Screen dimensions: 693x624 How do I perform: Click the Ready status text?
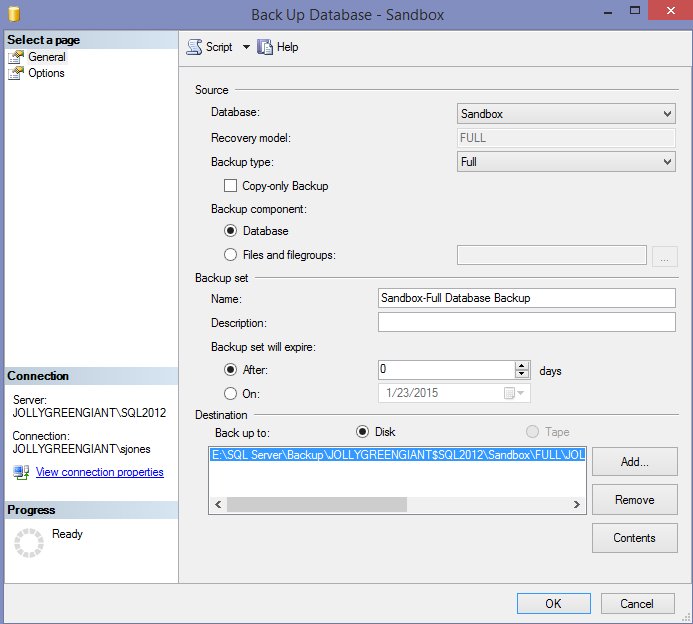point(67,534)
